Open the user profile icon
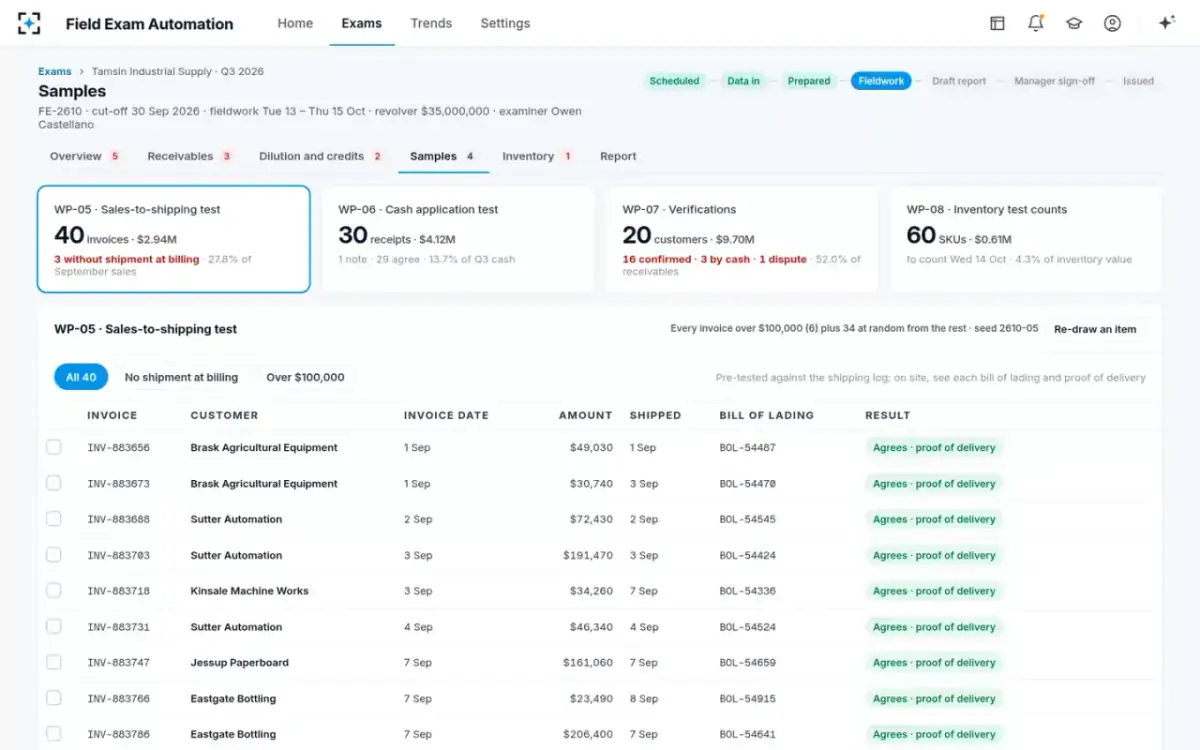This screenshot has height=750, width=1200. point(1112,23)
